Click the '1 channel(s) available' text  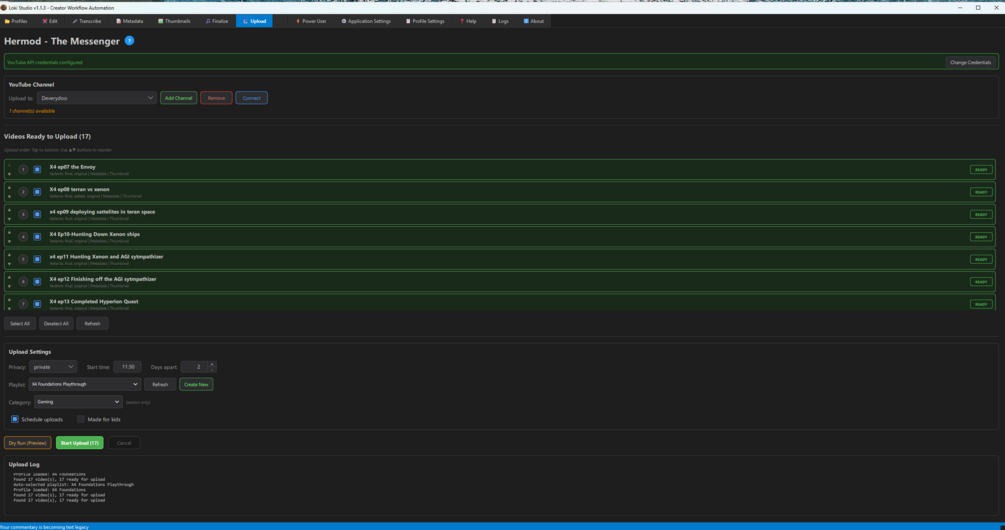31,111
